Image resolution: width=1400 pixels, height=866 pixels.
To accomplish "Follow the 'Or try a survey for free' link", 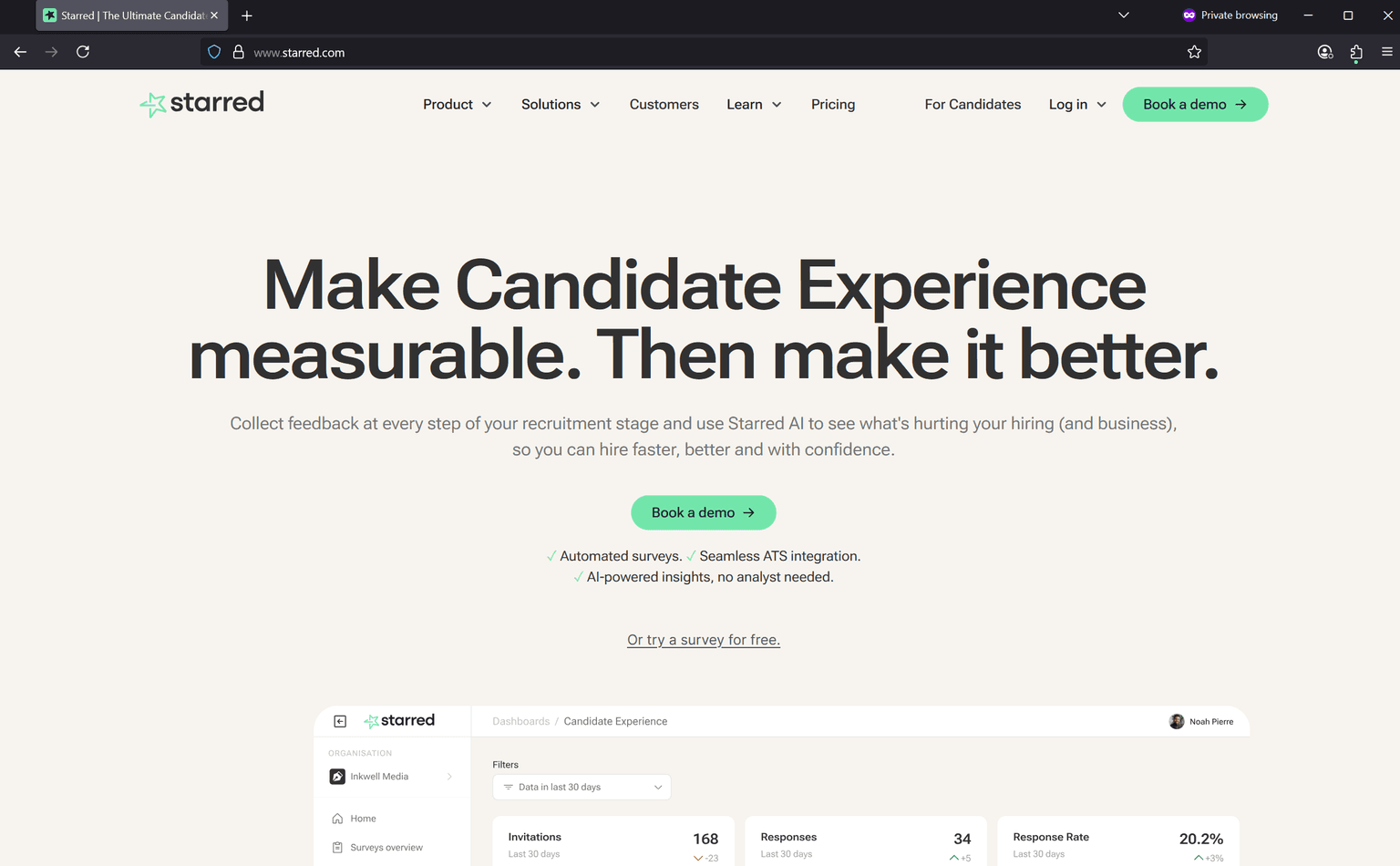I will coord(703,640).
